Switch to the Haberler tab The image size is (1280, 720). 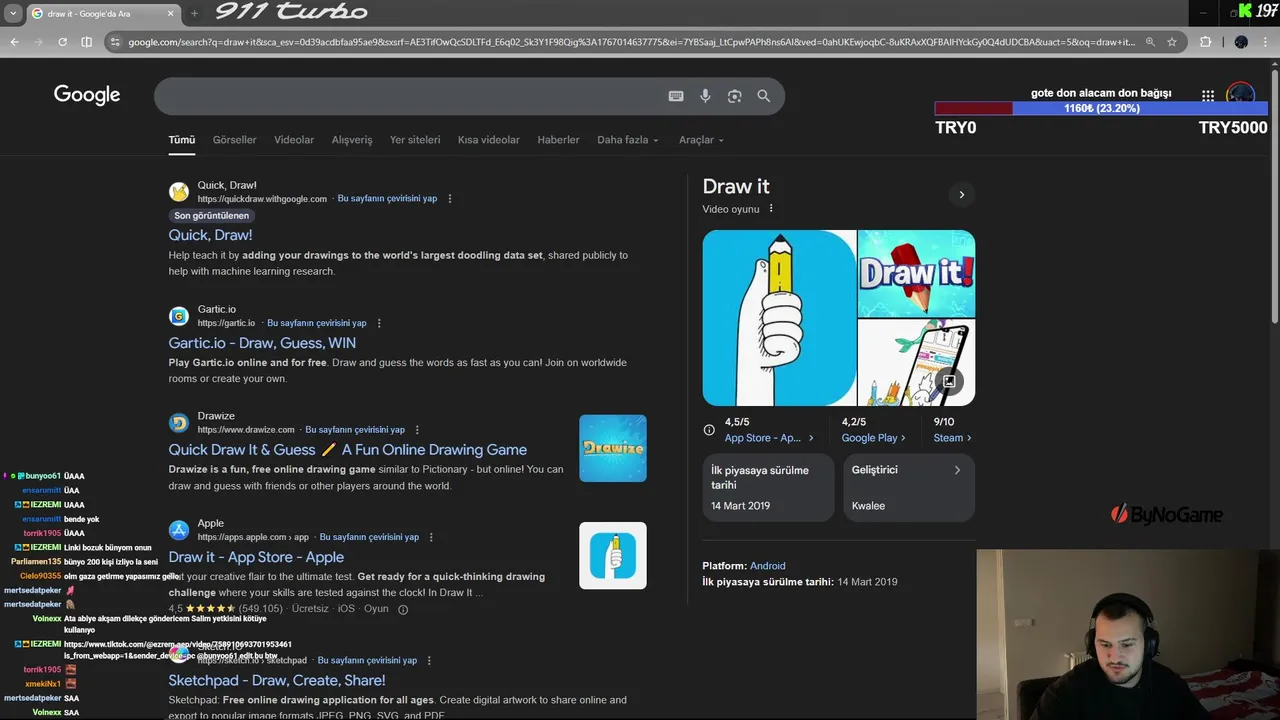click(558, 140)
